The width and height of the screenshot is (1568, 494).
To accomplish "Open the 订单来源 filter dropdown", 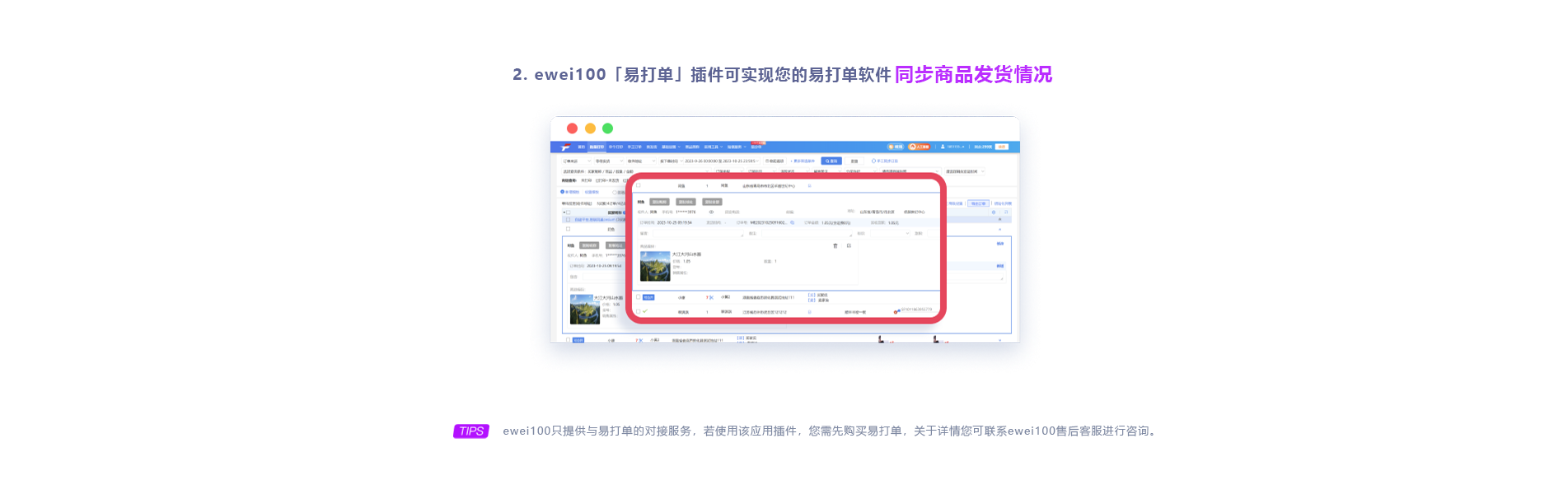I will pos(575,161).
